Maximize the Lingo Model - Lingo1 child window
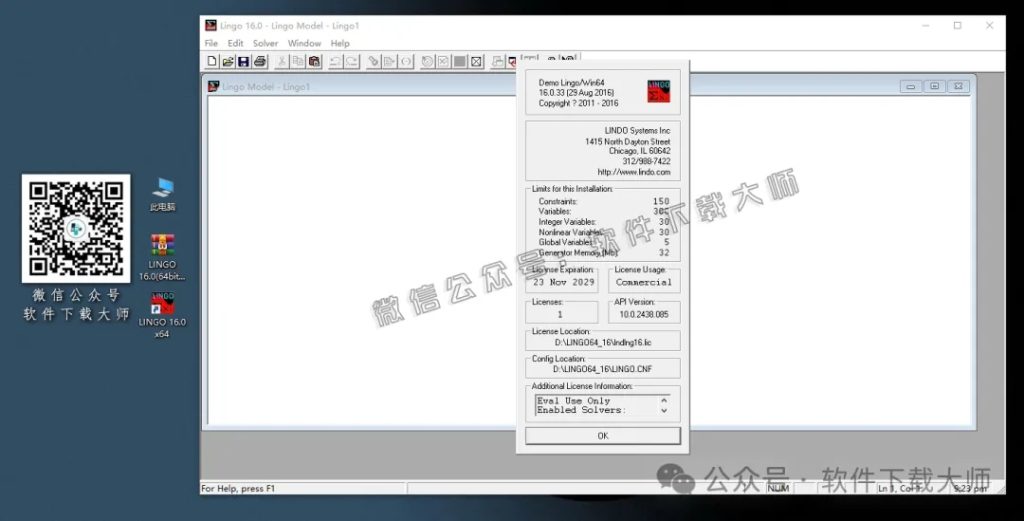Image resolution: width=1024 pixels, height=521 pixels. 935,86
